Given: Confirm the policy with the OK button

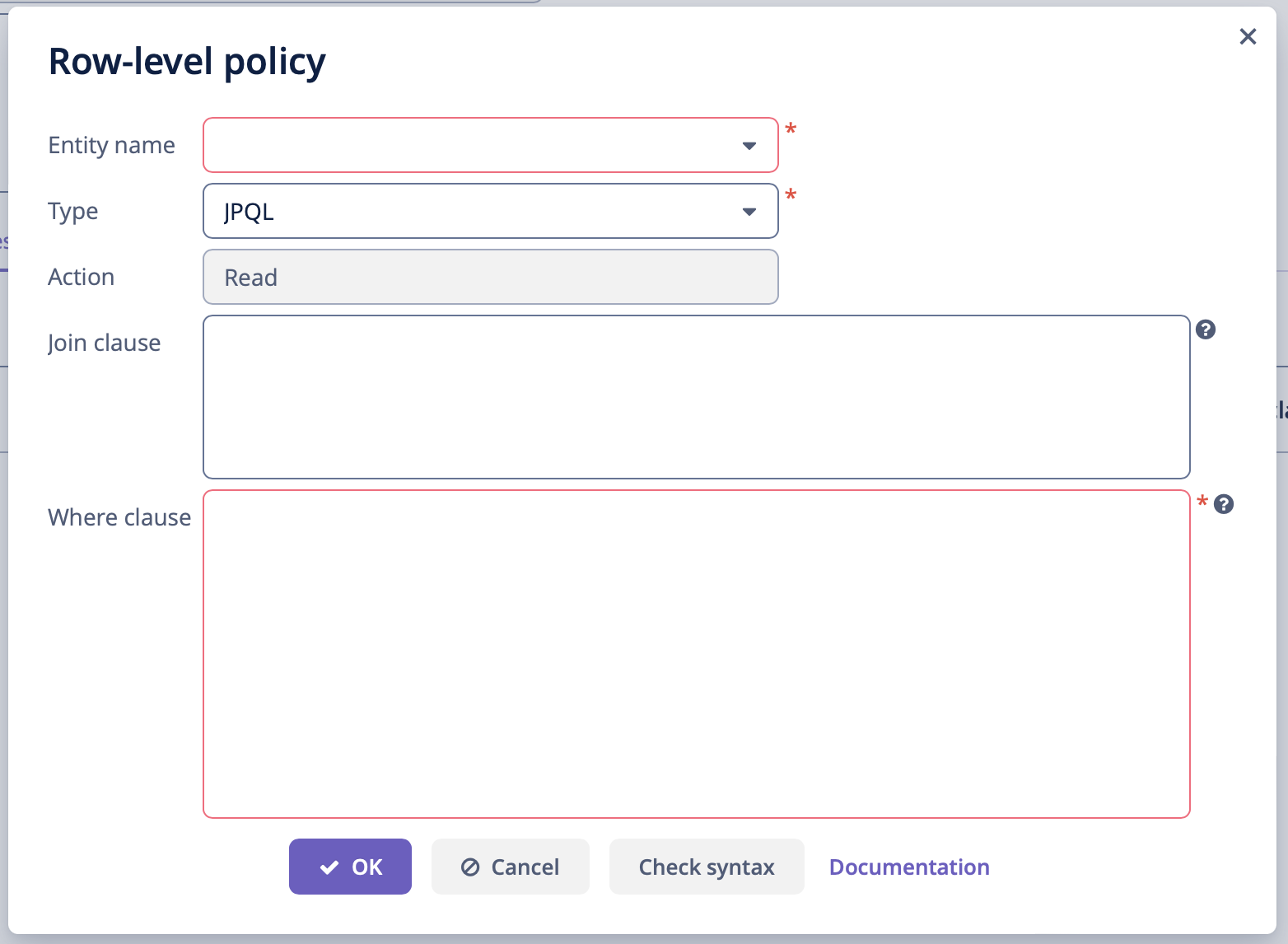Looking at the screenshot, I should [x=350, y=867].
